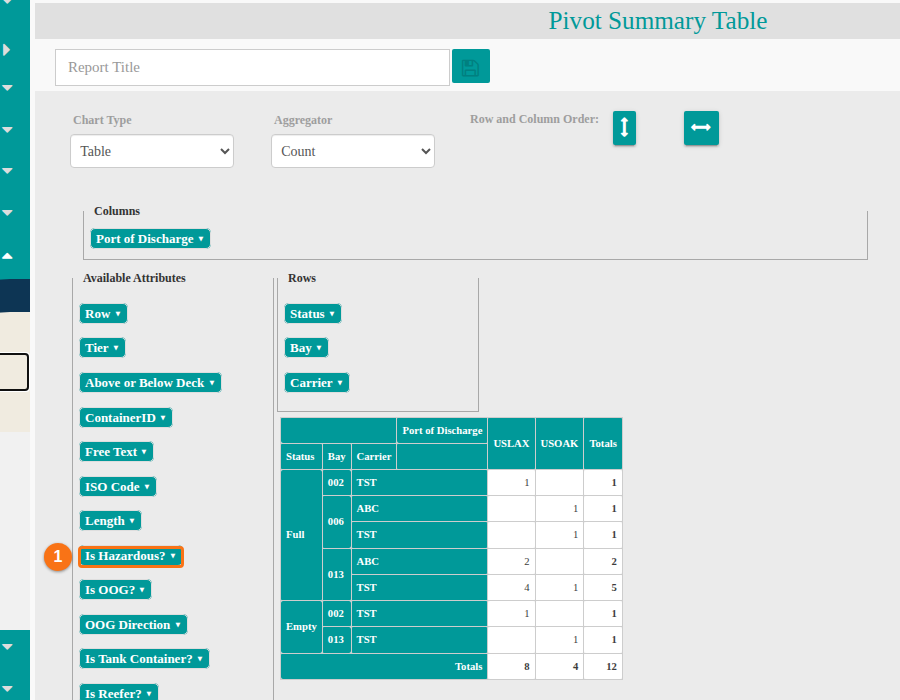Open the Is OOG? attribute chip
The height and width of the screenshot is (700, 900).
(x=115, y=590)
